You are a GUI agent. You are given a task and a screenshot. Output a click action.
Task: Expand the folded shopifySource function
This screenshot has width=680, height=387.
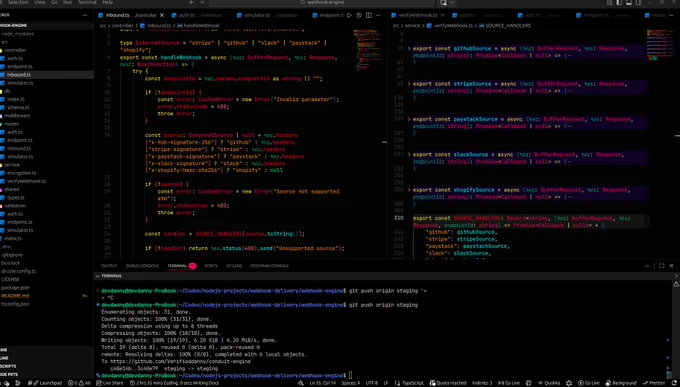[409, 190]
